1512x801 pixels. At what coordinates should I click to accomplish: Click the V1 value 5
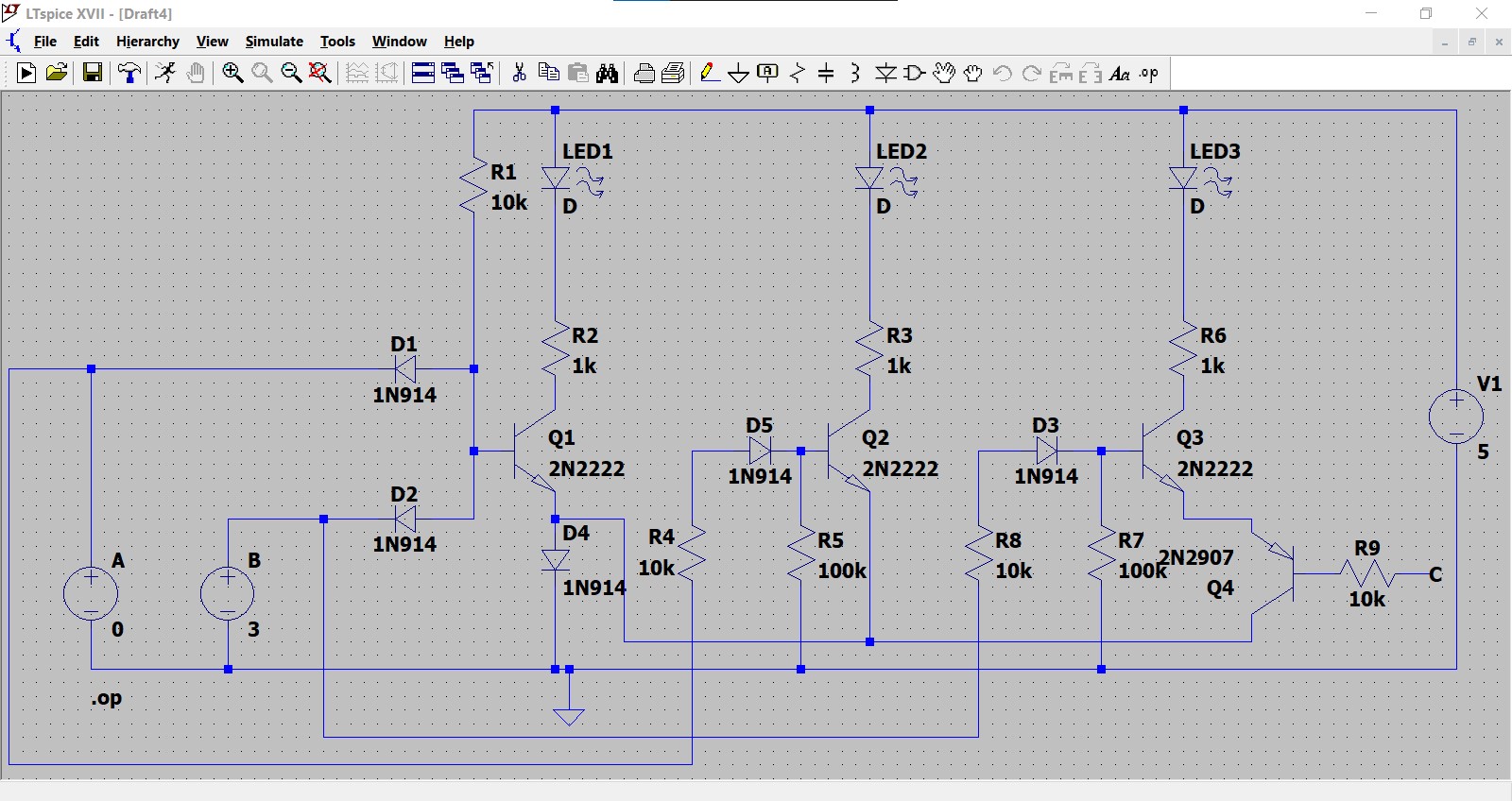click(1483, 452)
